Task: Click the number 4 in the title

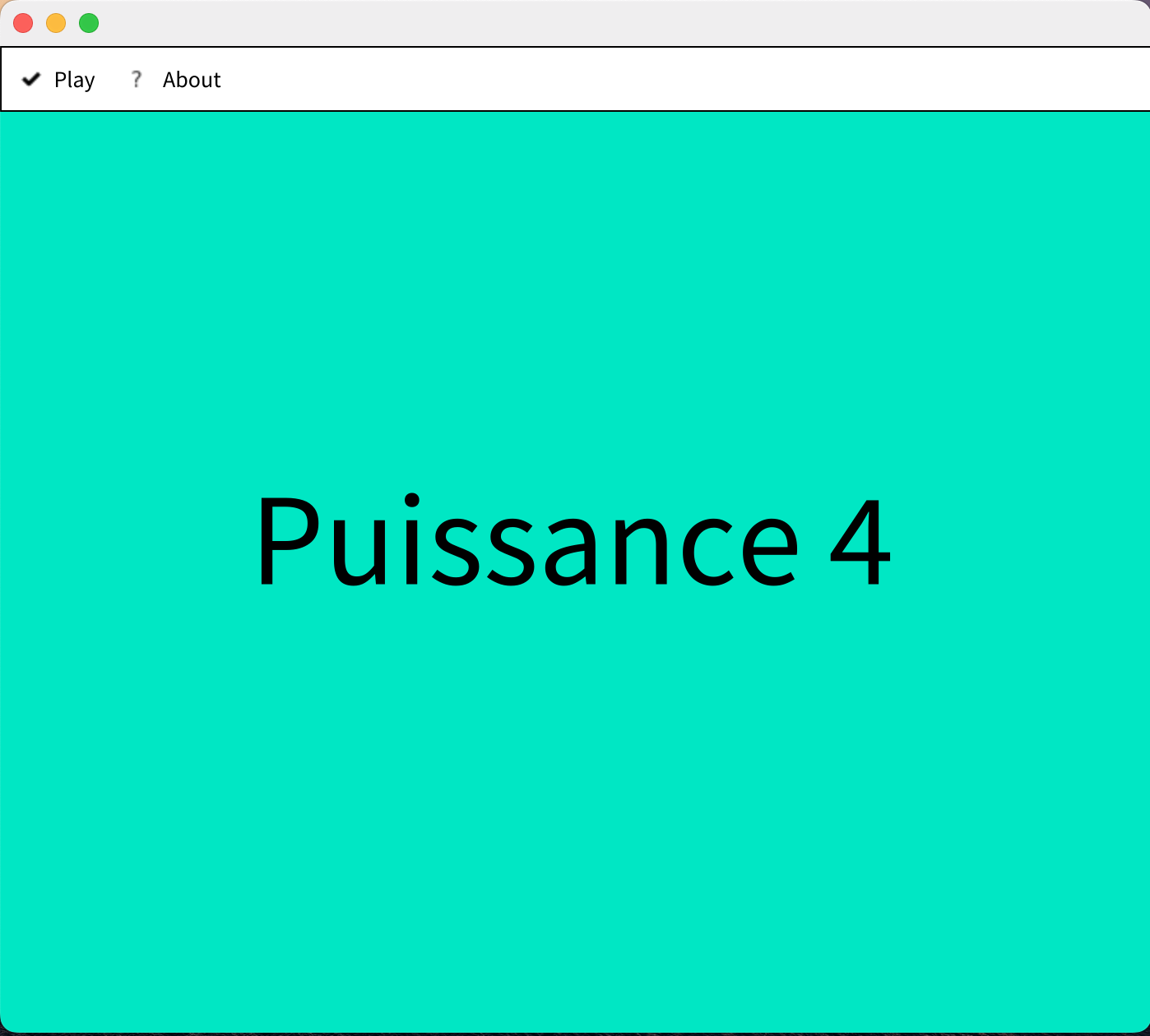Action: point(860,543)
